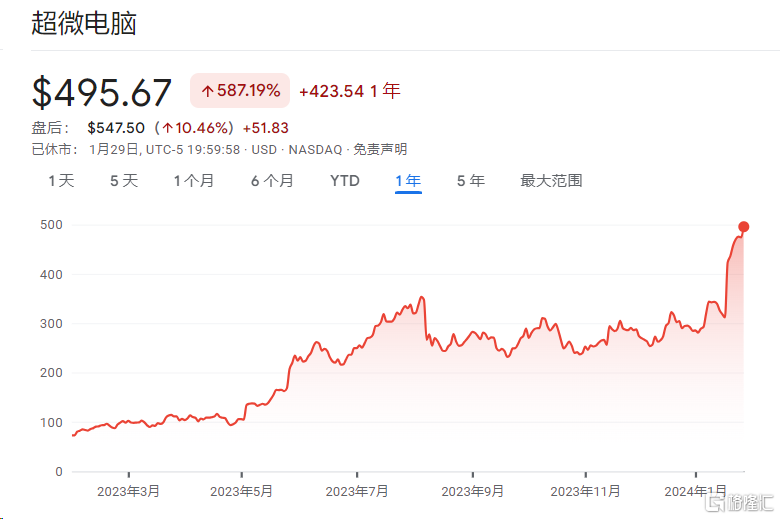Image resolution: width=780 pixels, height=519 pixels.
Task: Click the up arrow in the 587.19% badge
Action: [208, 91]
